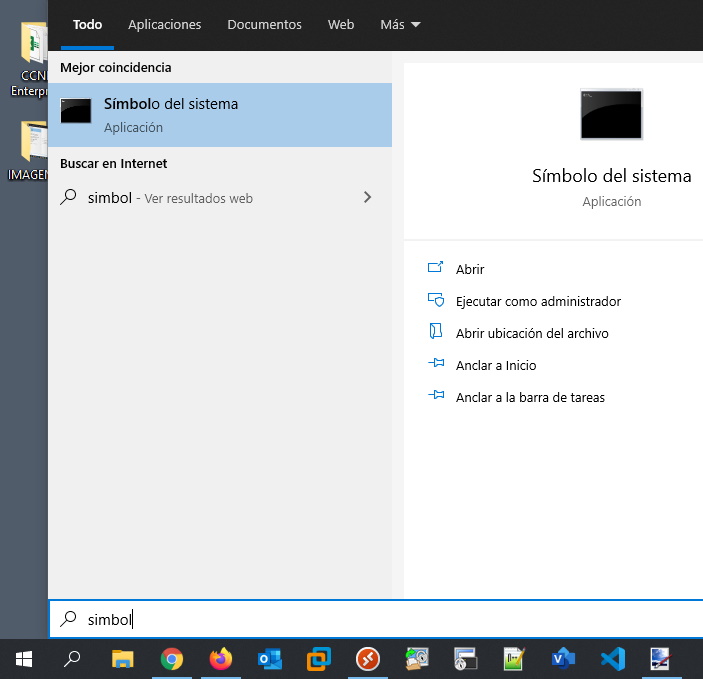Open File Explorer from the taskbar
The image size is (703, 679).
coord(123,658)
